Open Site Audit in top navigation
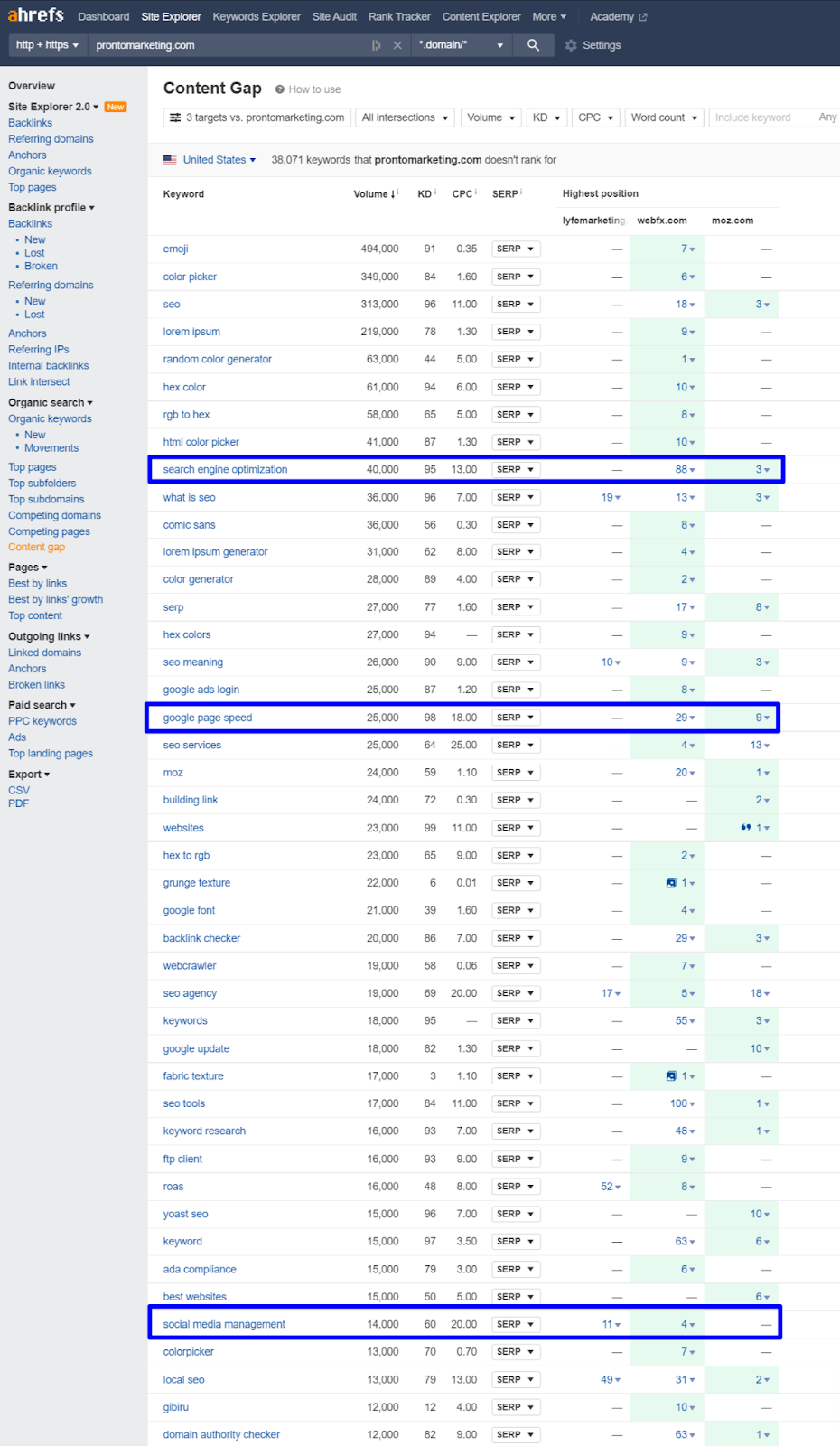 pyautogui.click(x=334, y=17)
